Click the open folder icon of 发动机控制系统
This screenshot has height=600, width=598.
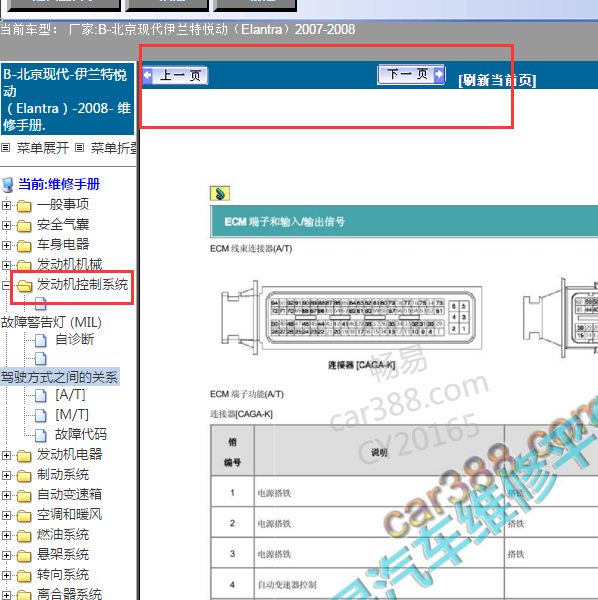click(x=24, y=285)
